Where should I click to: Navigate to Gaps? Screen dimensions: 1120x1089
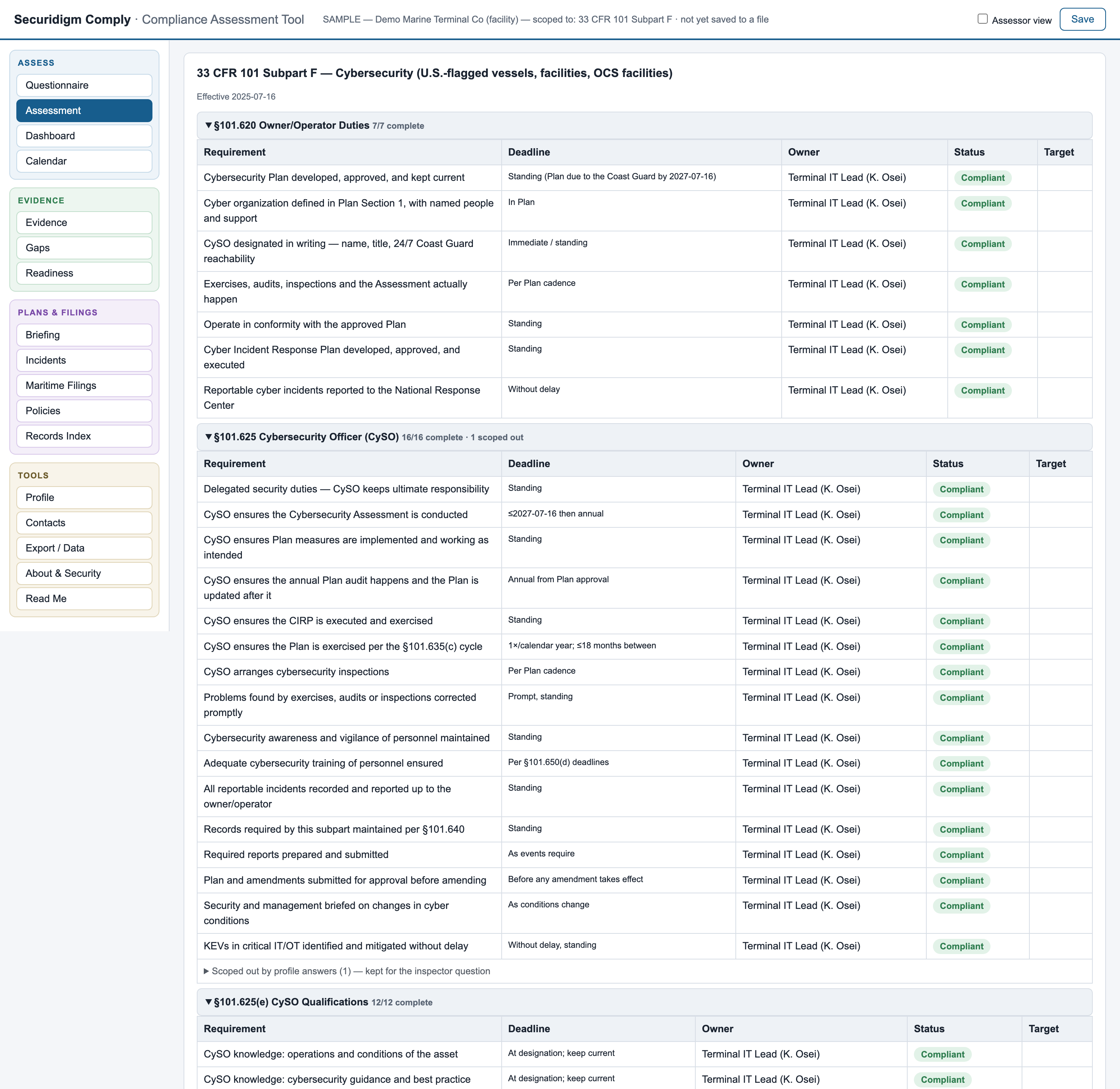tap(84, 248)
